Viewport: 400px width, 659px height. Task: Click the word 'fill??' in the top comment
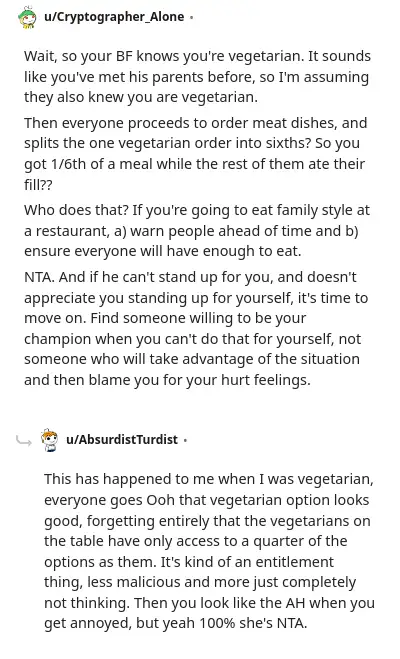click(x=38, y=185)
